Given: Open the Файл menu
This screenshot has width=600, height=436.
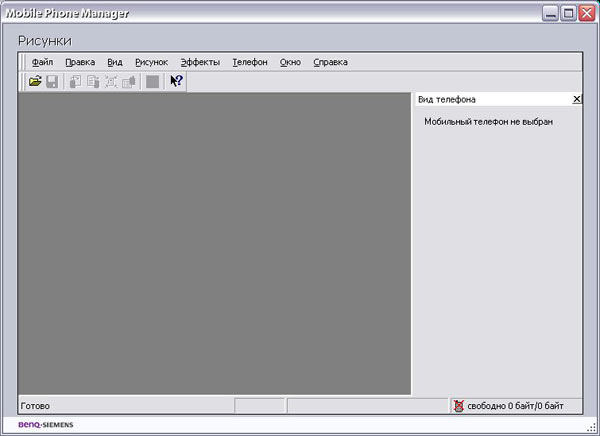Looking at the screenshot, I should 42,62.
